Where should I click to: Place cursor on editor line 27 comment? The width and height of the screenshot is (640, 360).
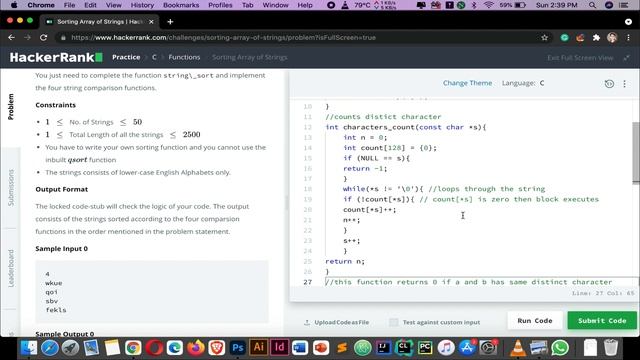pos(469,282)
